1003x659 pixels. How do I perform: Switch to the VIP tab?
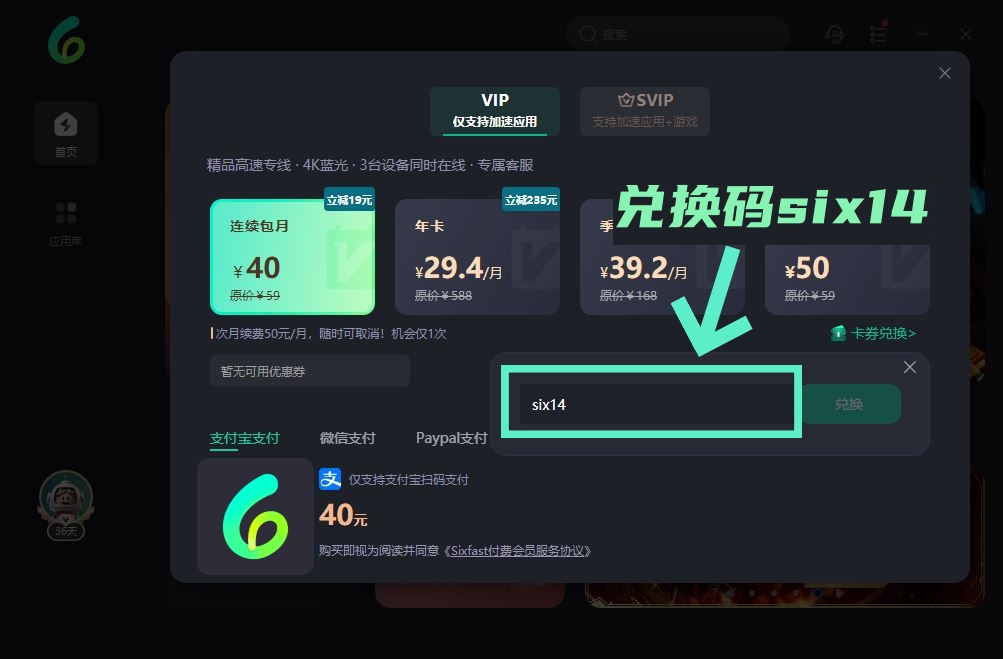tap(494, 111)
